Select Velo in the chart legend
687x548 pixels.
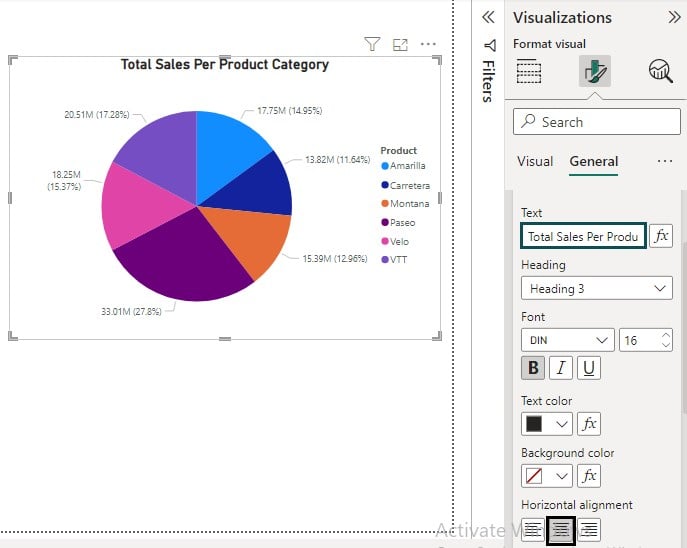(395, 241)
